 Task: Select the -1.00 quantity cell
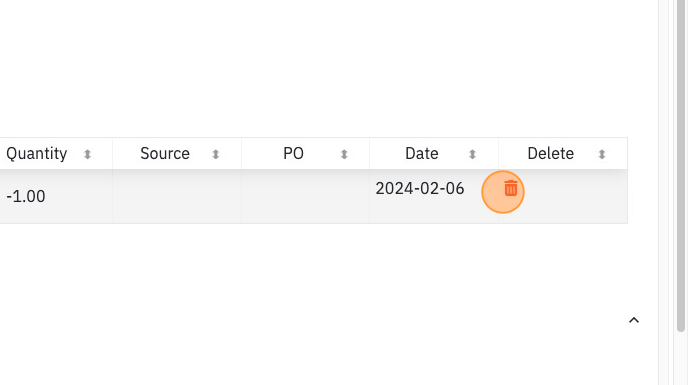click(26, 196)
